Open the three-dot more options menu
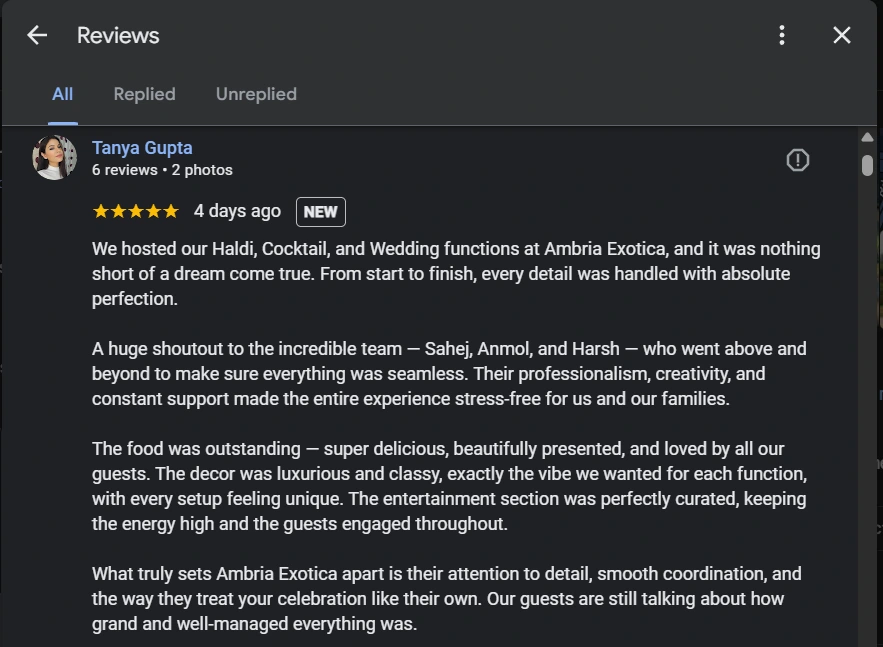The height and width of the screenshot is (647, 883). pyautogui.click(x=782, y=35)
